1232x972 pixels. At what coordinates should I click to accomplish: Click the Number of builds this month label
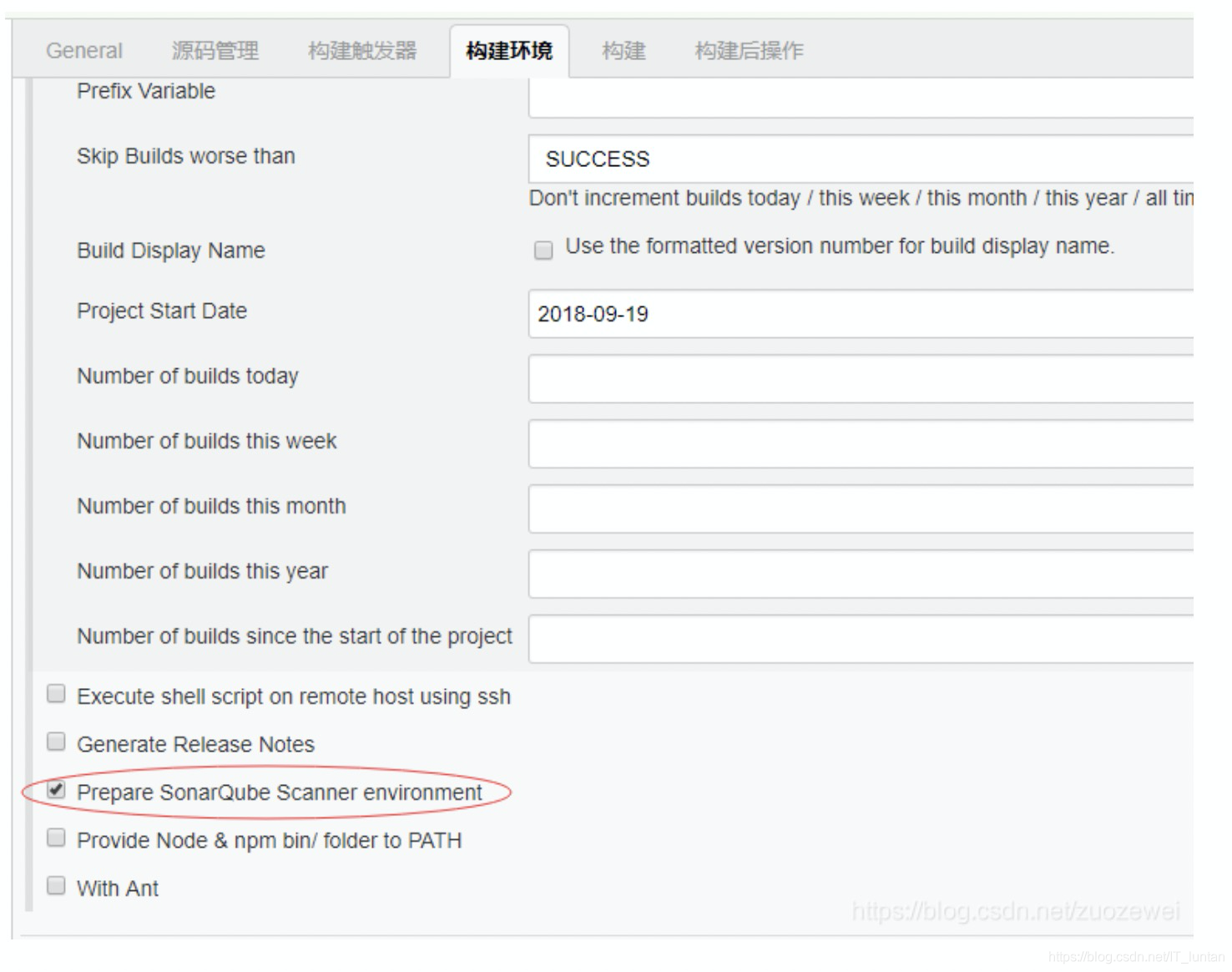tap(211, 506)
